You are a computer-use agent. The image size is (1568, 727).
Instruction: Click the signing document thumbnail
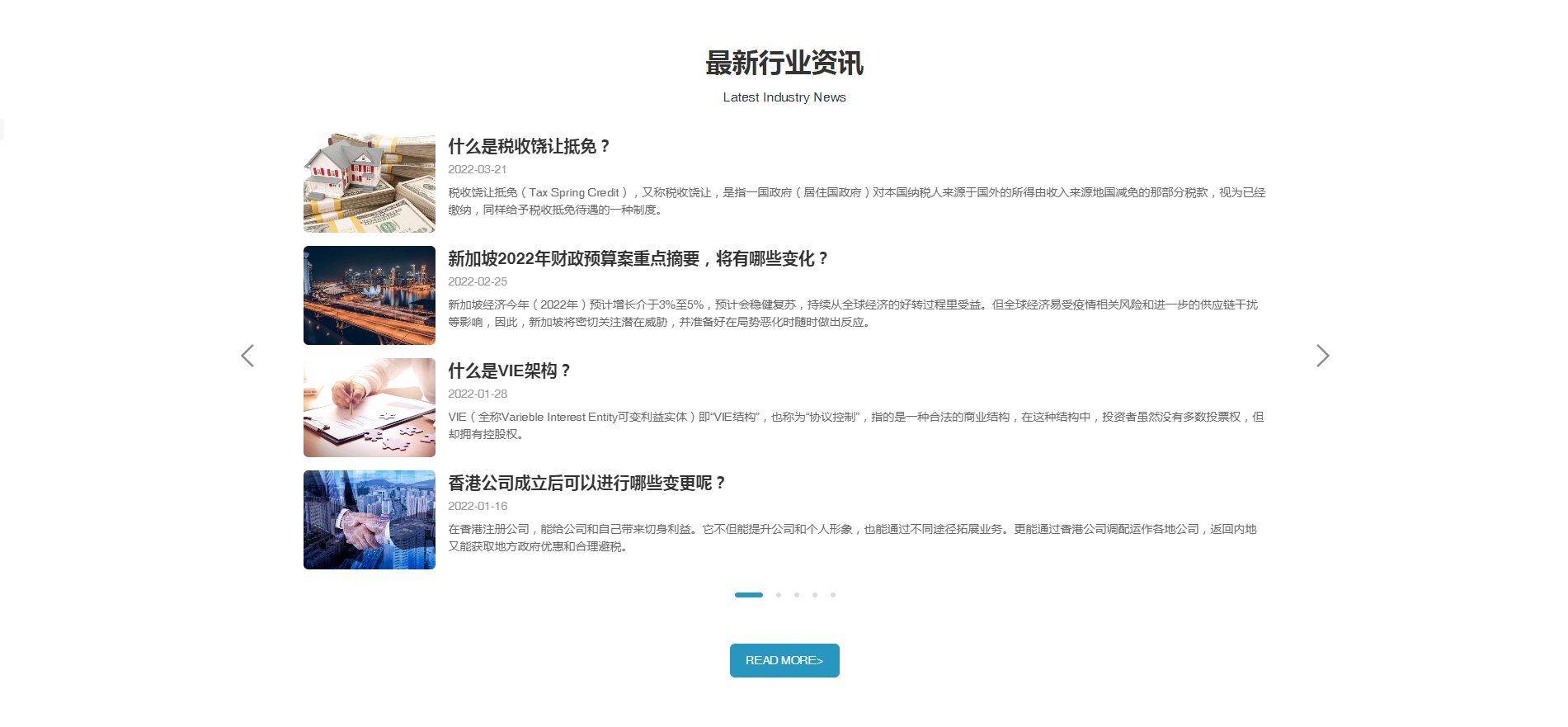pos(370,408)
